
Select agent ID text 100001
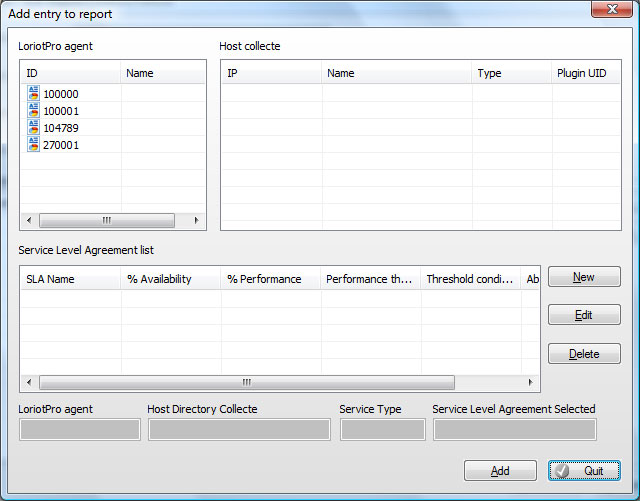pos(61,111)
